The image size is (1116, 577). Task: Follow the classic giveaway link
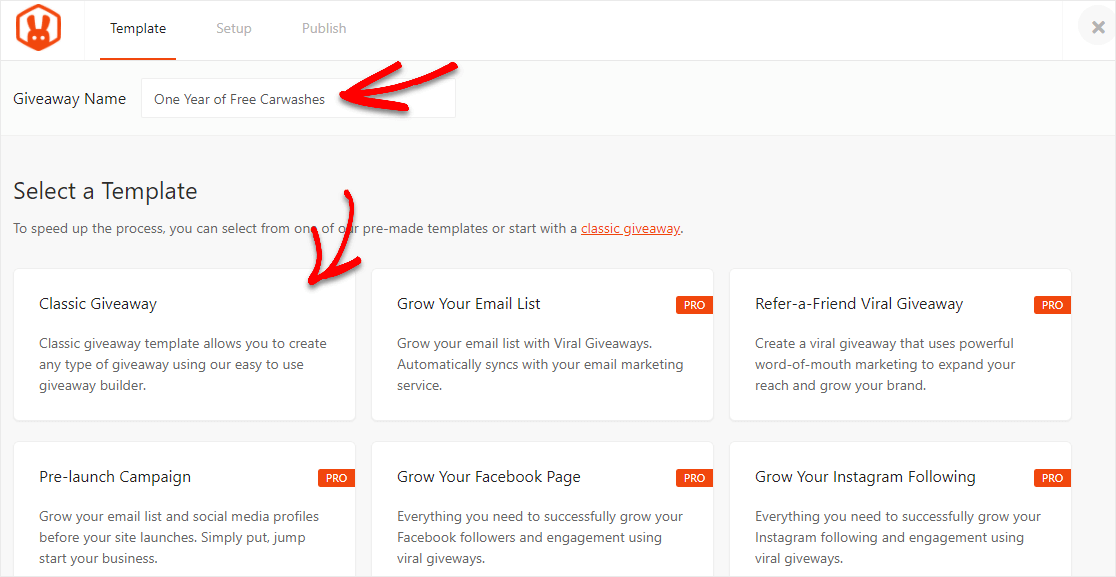(x=630, y=228)
